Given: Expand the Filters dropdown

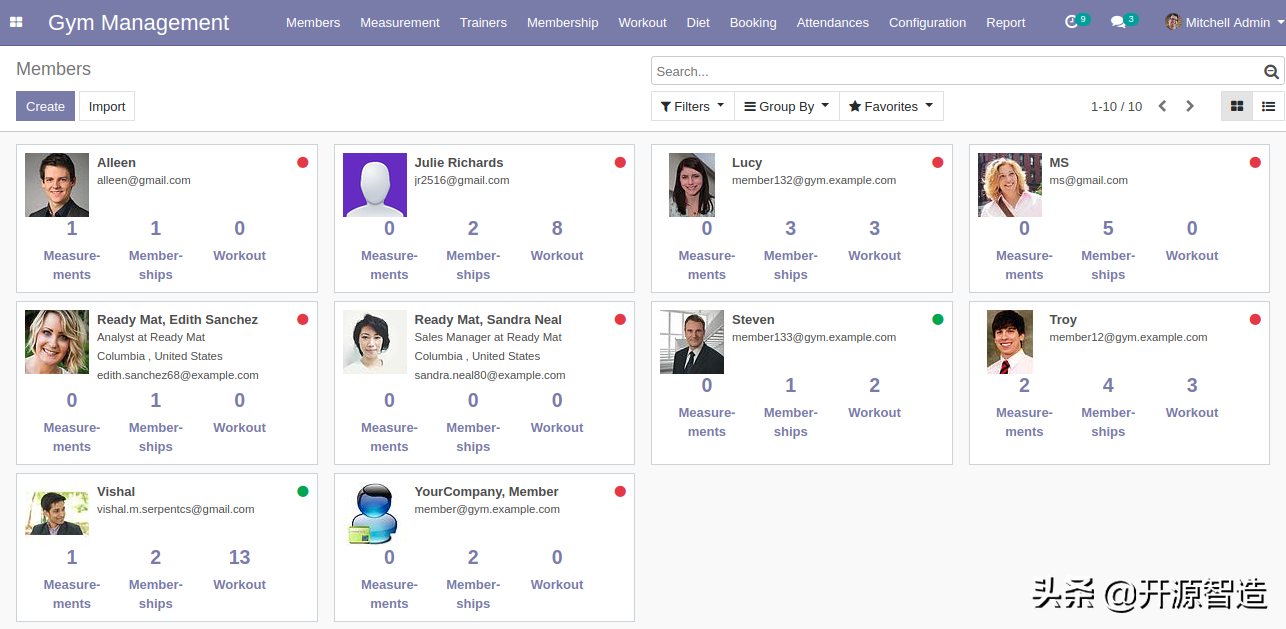Looking at the screenshot, I should click(x=692, y=106).
